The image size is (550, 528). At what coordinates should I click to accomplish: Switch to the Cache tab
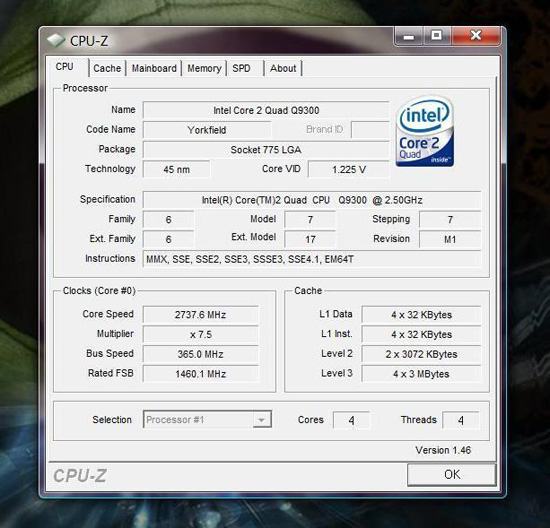(x=107, y=68)
